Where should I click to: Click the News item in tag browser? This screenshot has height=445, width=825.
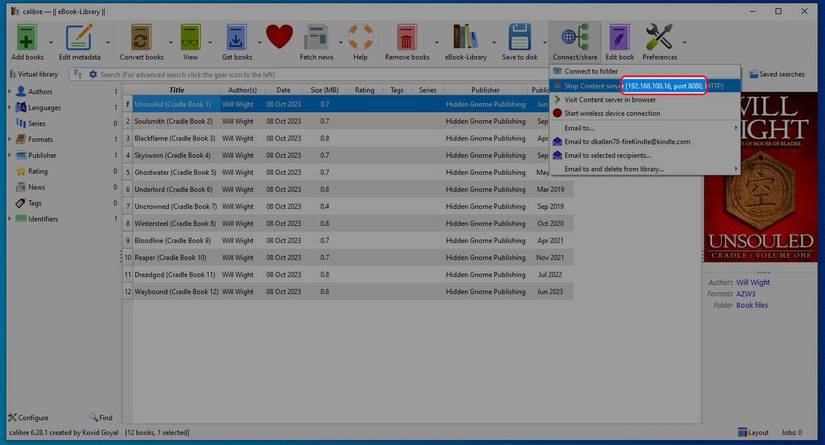pyautogui.click(x=36, y=187)
